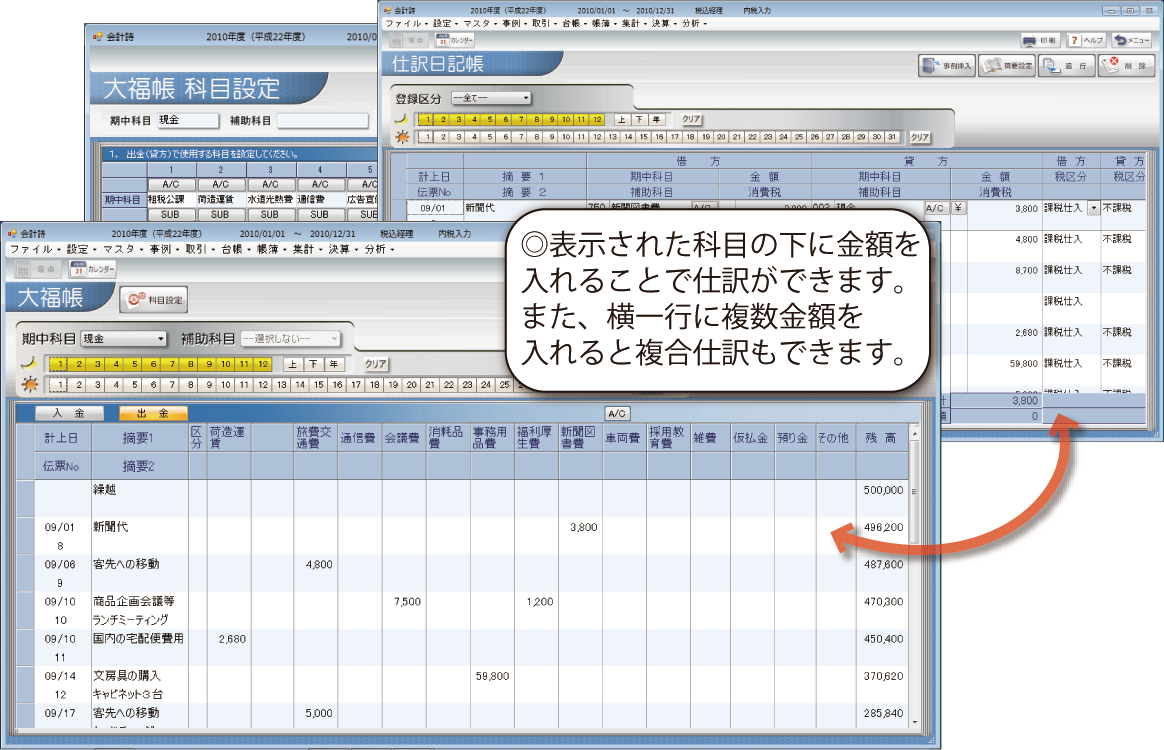Open the 電卓 calculator in the 仕訳日記帳 window

408,41
